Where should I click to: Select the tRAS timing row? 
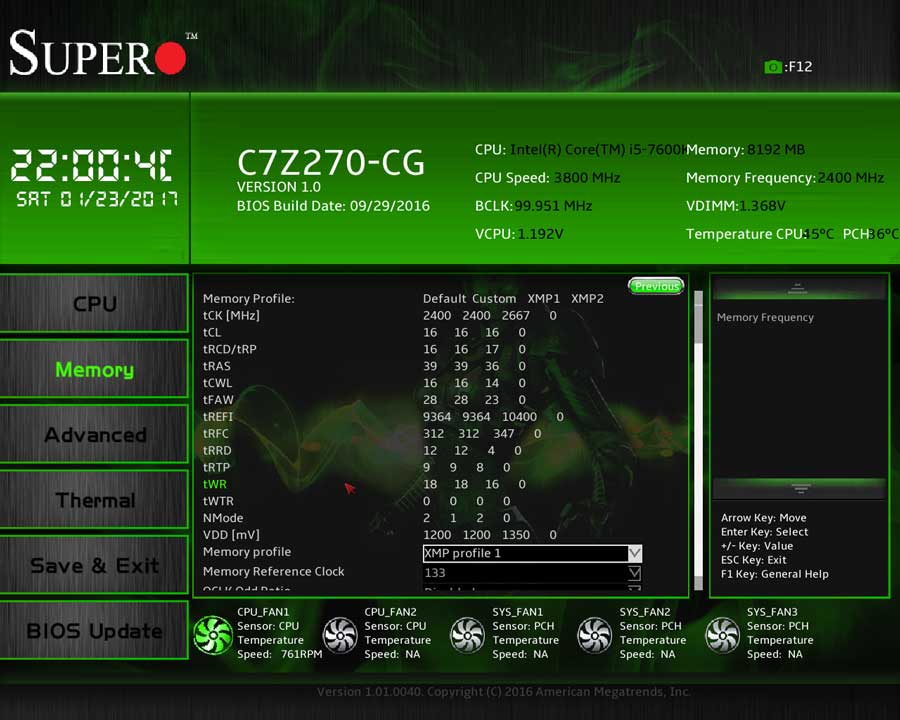tap(364, 366)
